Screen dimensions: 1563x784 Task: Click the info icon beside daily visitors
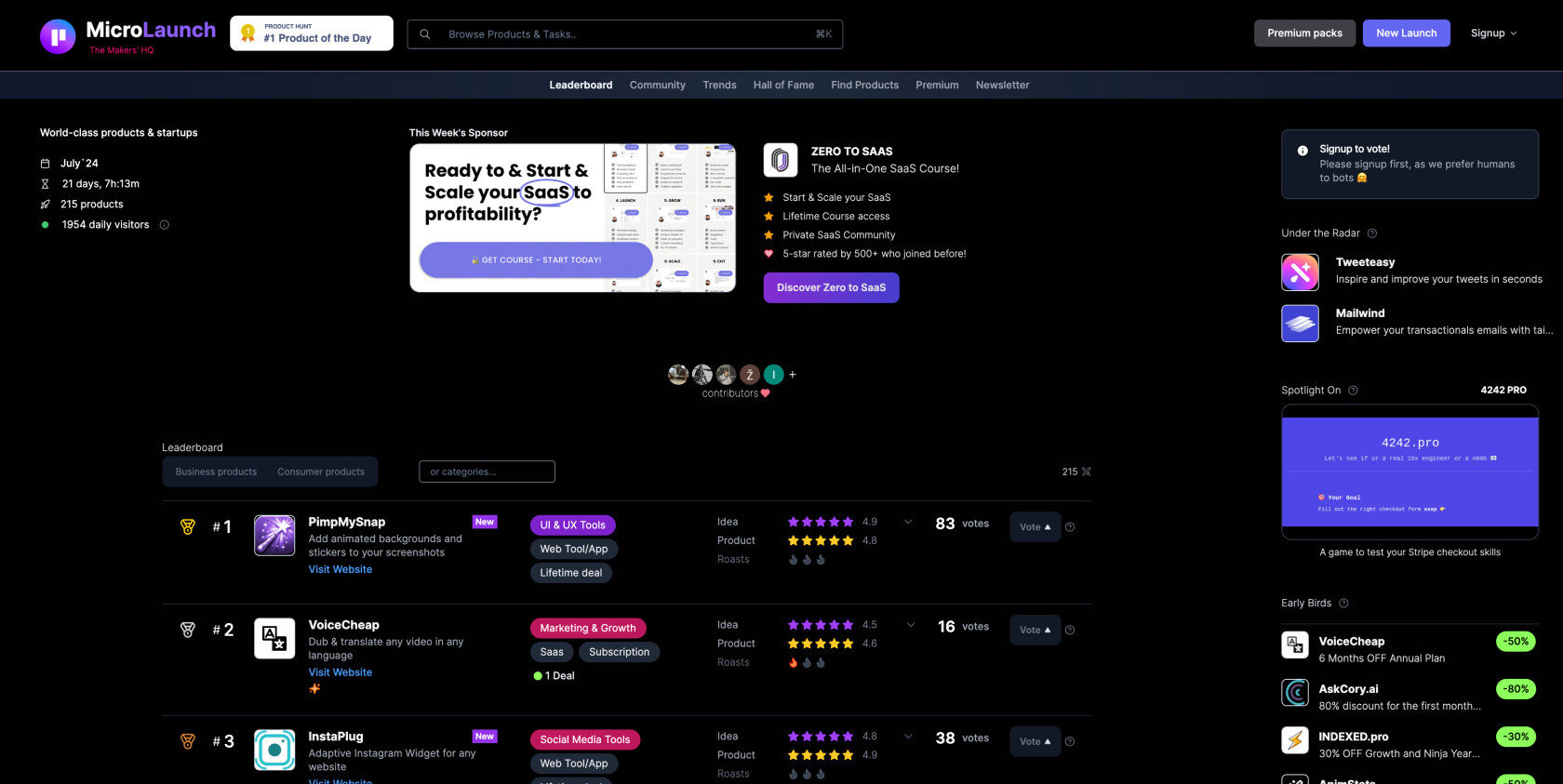(165, 225)
